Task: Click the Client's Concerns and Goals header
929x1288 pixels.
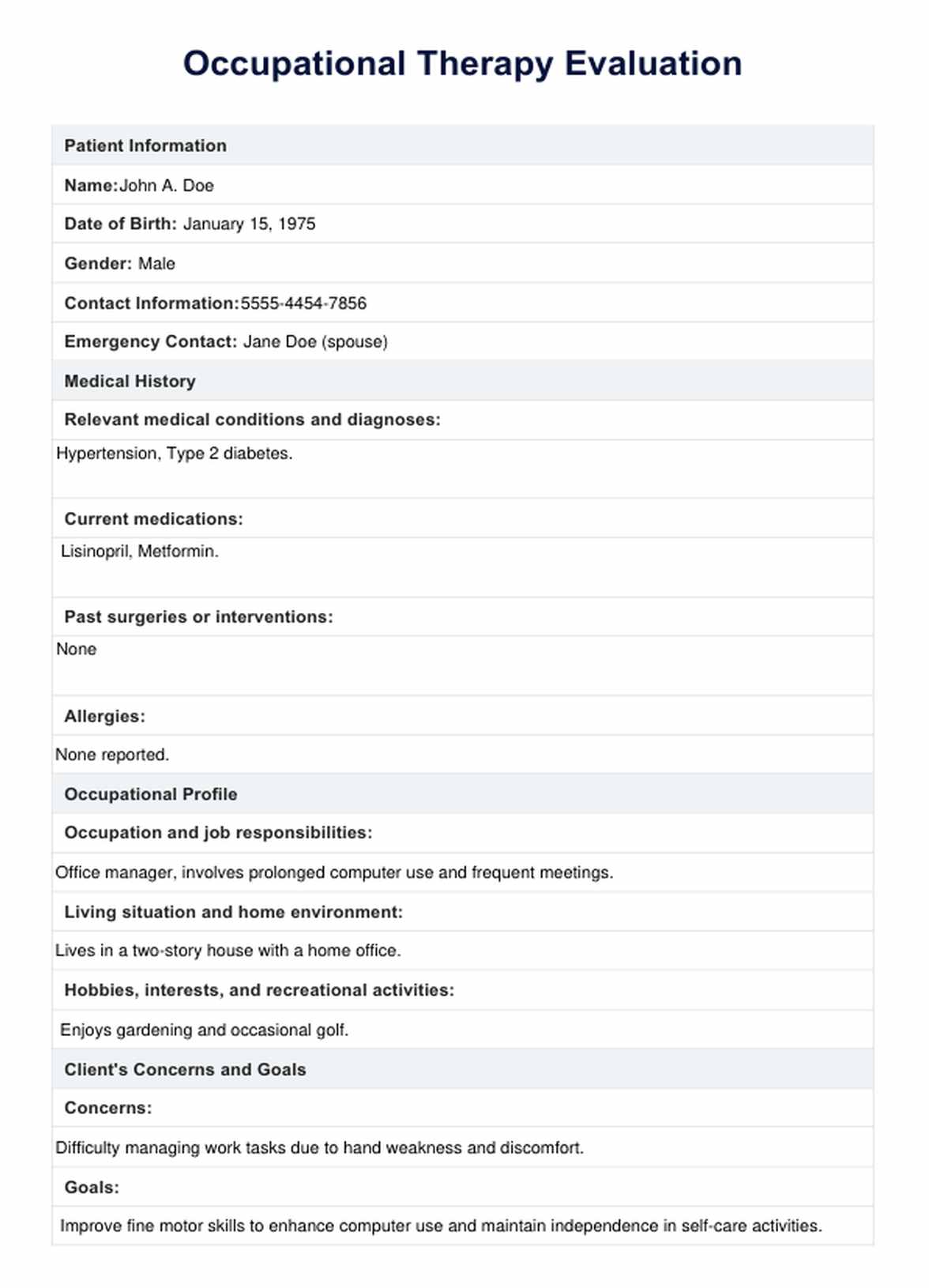Action: [x=185, y=1070]
